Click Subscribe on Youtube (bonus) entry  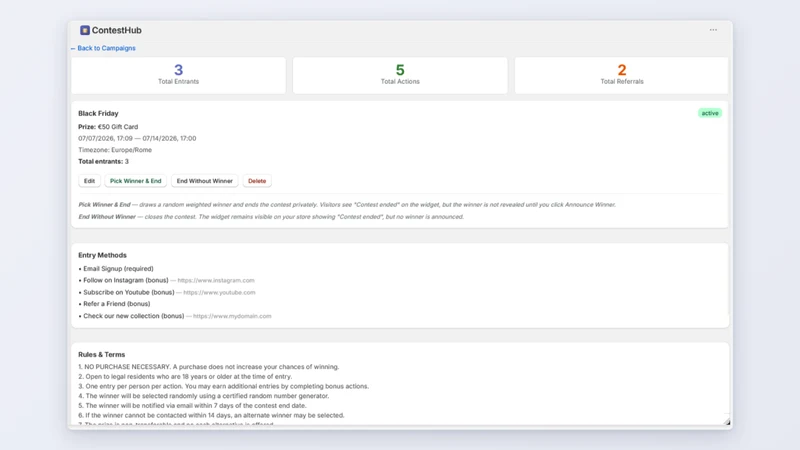(x=129, y=292)
